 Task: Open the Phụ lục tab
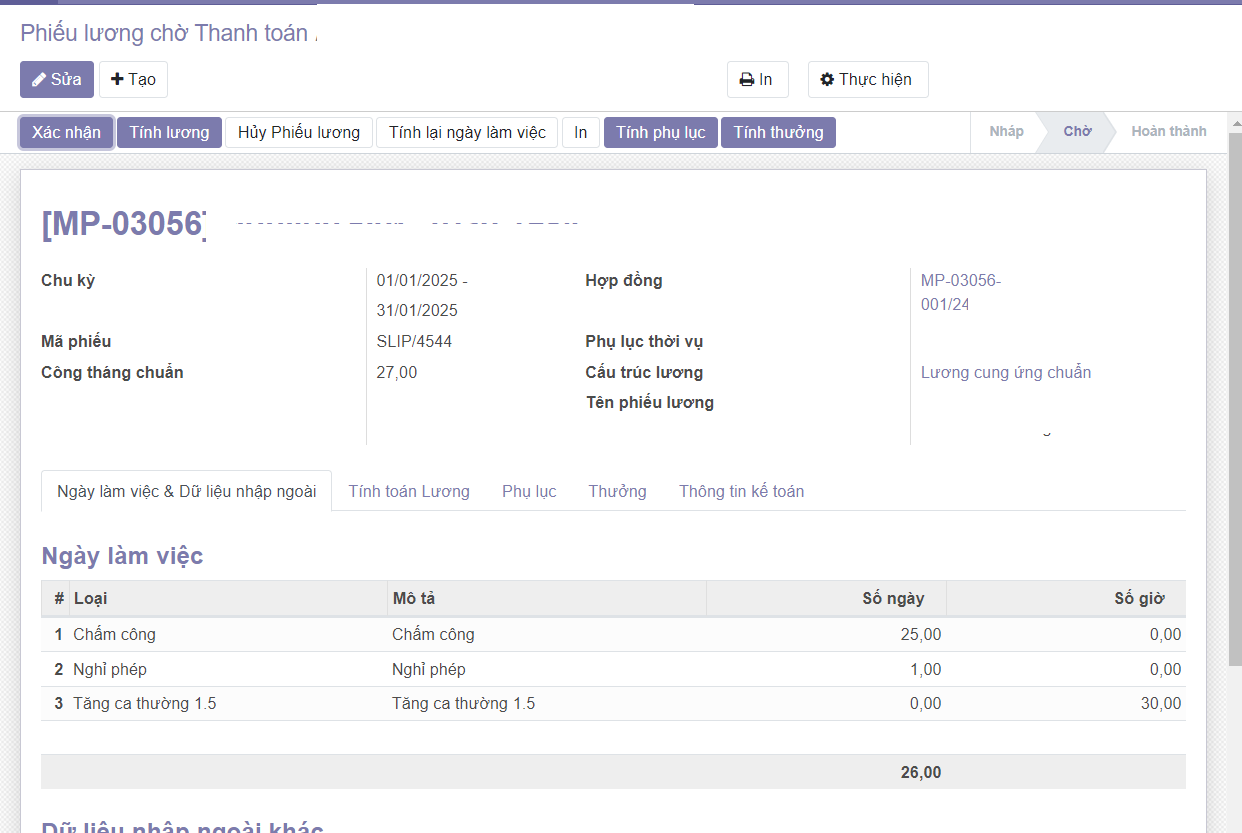pos(529,491)
